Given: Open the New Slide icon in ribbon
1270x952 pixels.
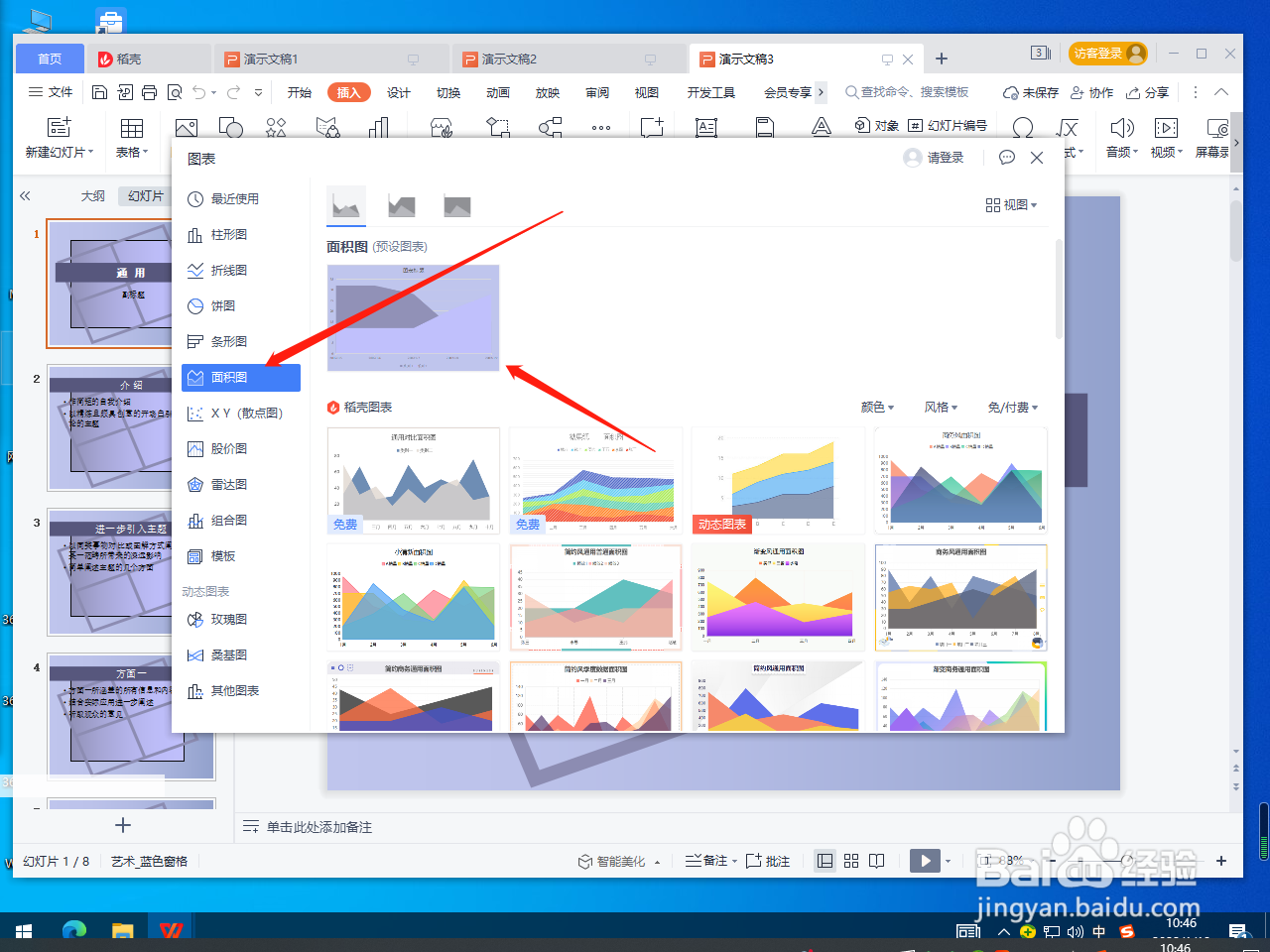Looking at the screenshot, I should click(x=60, y=127).
